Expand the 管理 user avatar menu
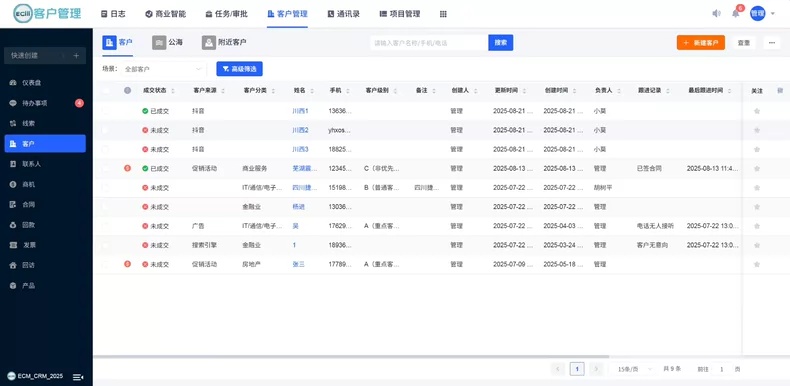Screen dimensions: 790x386 tap(762, 14)
